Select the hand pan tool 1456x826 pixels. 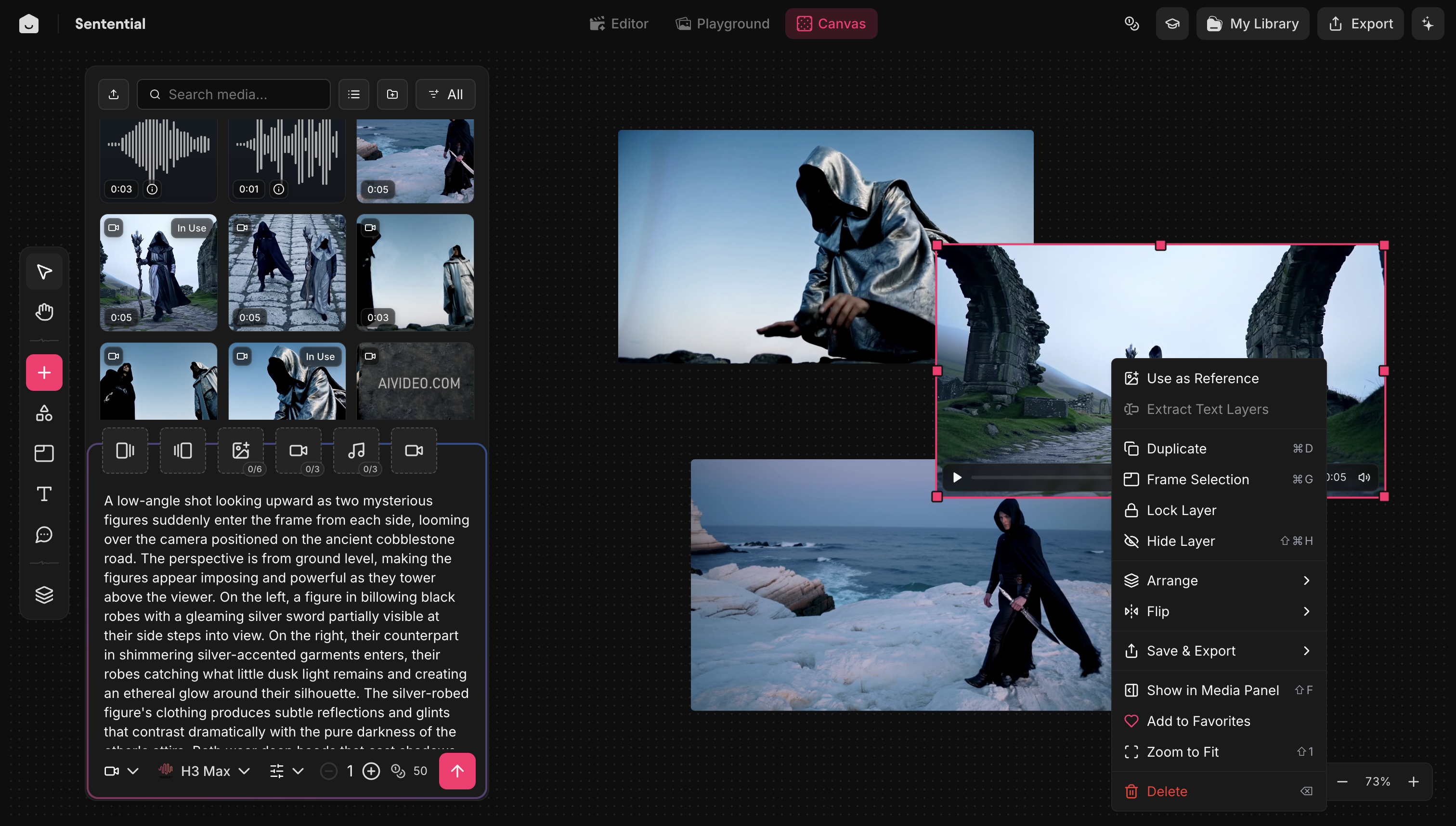pos(44,311)
